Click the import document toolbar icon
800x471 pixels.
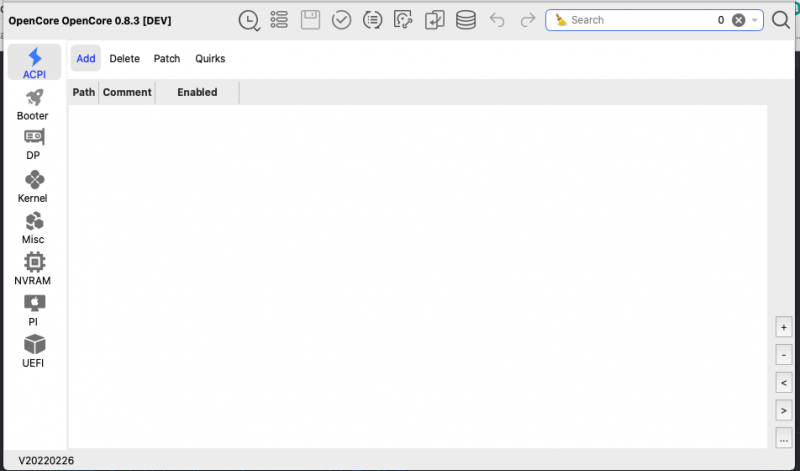pos(435,20)
